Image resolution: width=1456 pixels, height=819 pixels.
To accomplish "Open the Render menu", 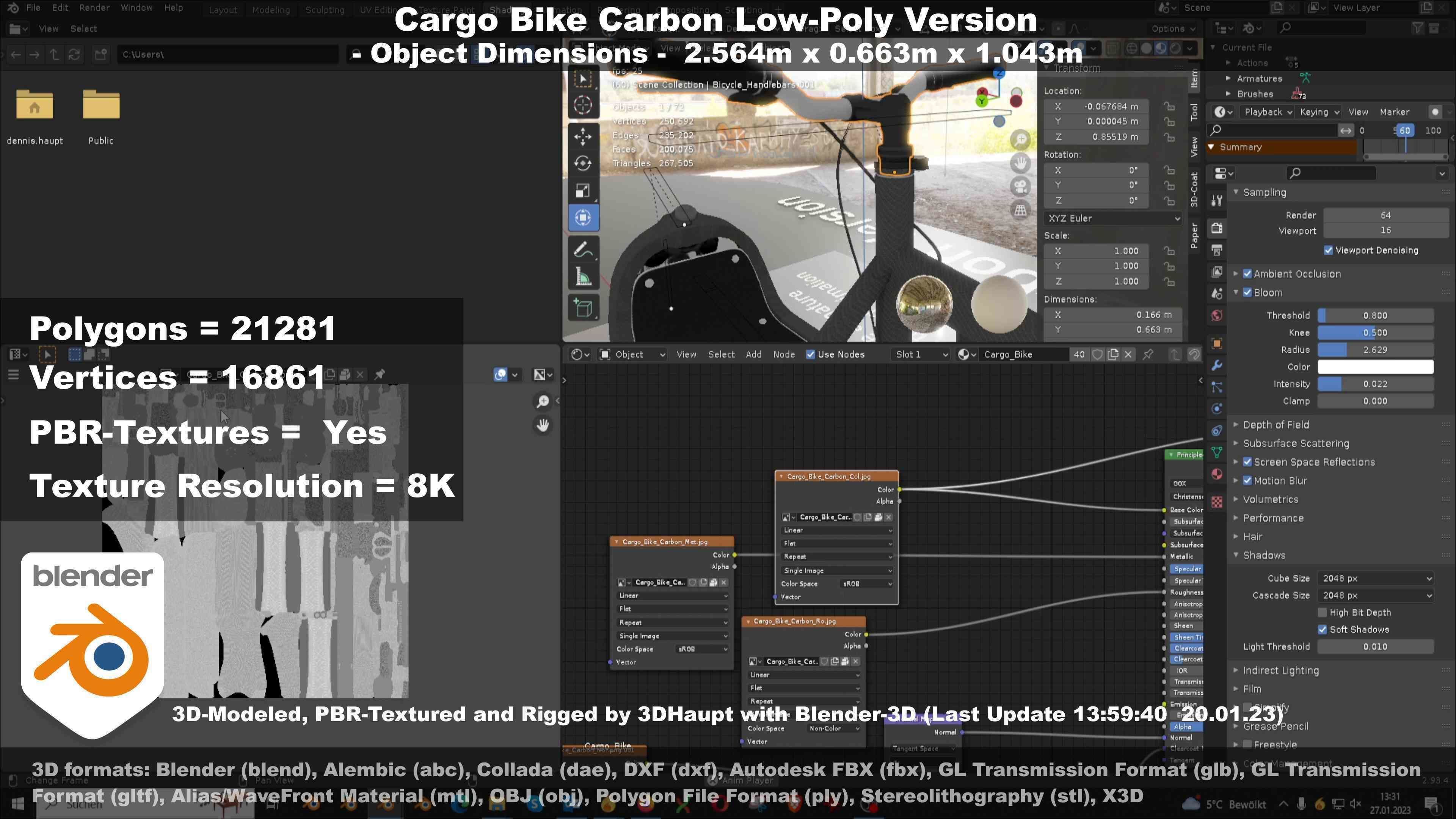I will 94,8.
